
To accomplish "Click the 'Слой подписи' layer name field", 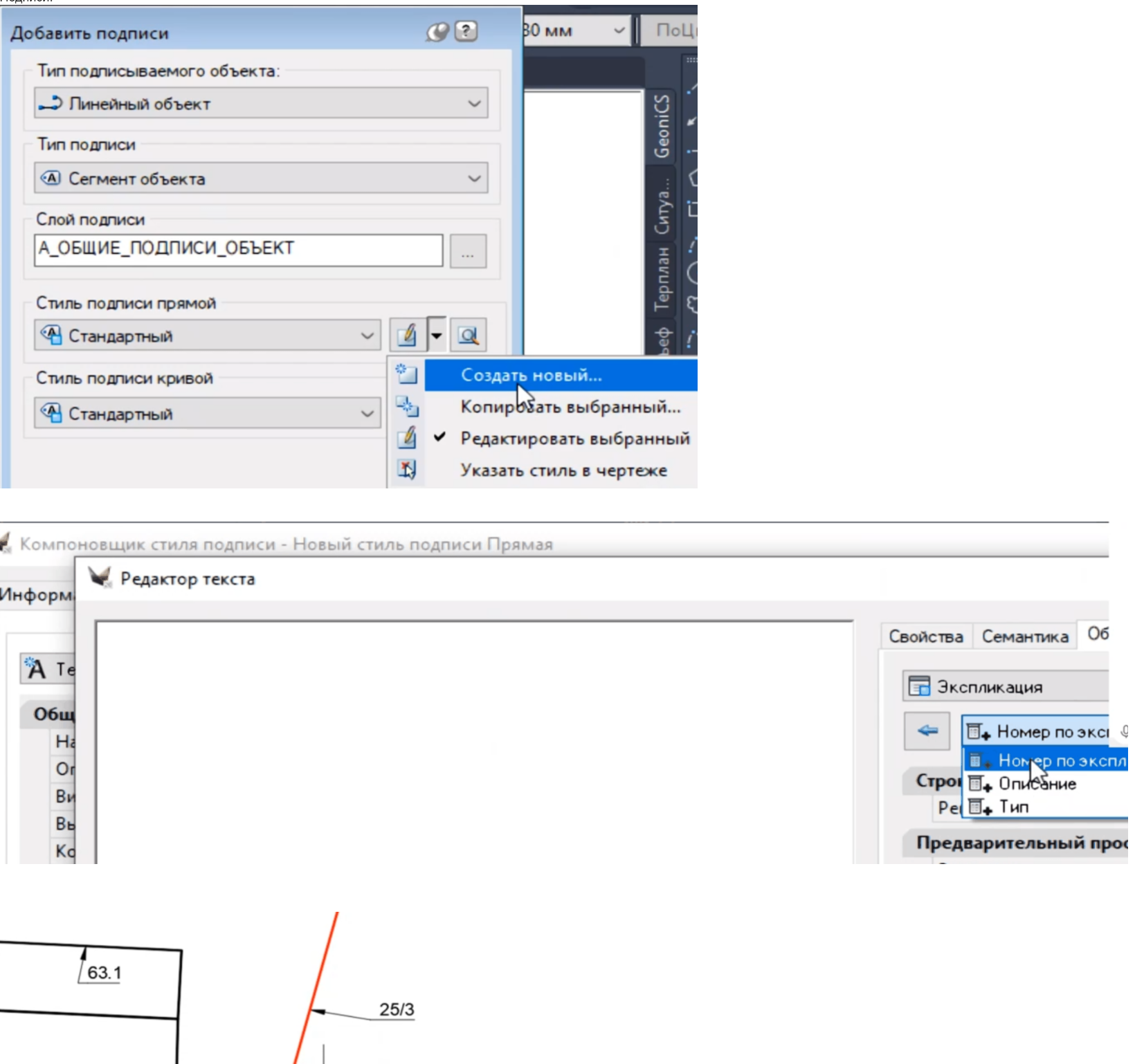I will coord(238,250).
